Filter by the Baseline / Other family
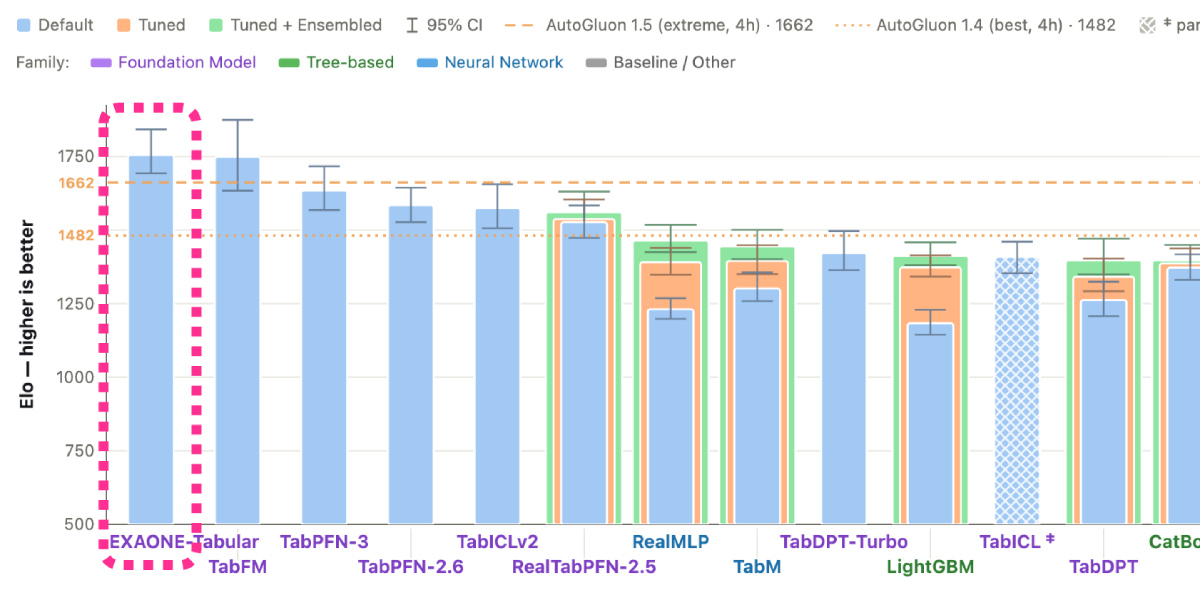The image size is (1200, 600). 660,62
